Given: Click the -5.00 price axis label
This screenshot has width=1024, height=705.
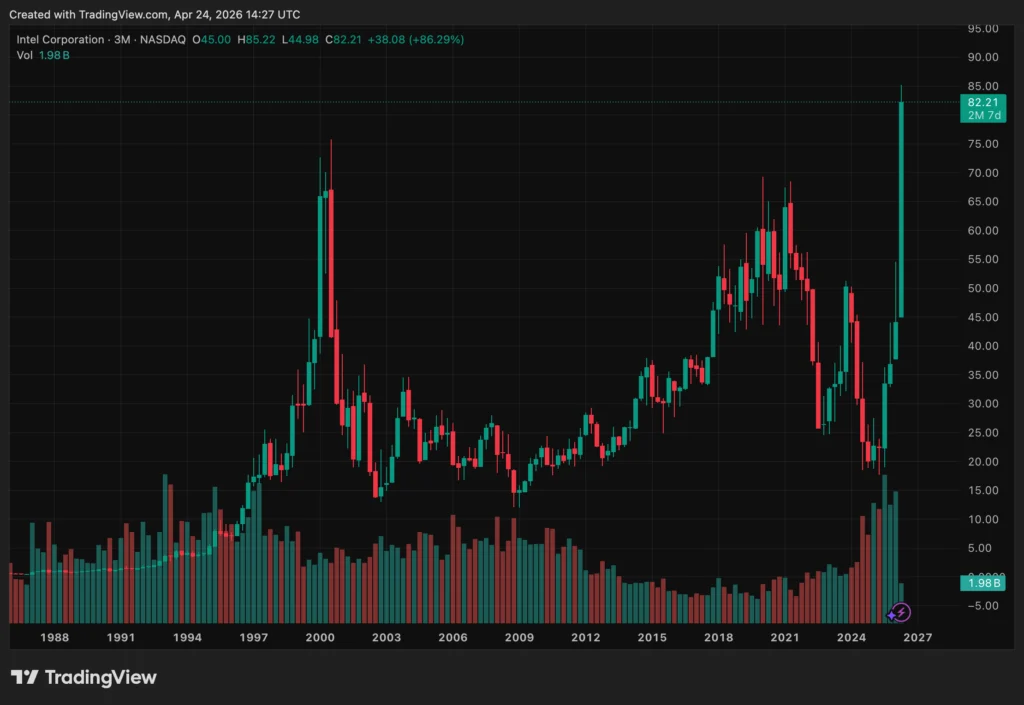Looking at the screenshot, I should click(x=983, y=605).
